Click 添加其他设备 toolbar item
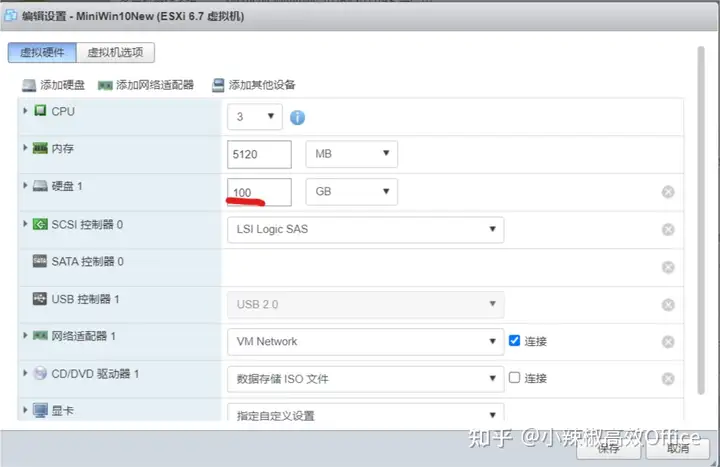Image resolution: width=720 pixels, height=467 pixels. point(262,85)
